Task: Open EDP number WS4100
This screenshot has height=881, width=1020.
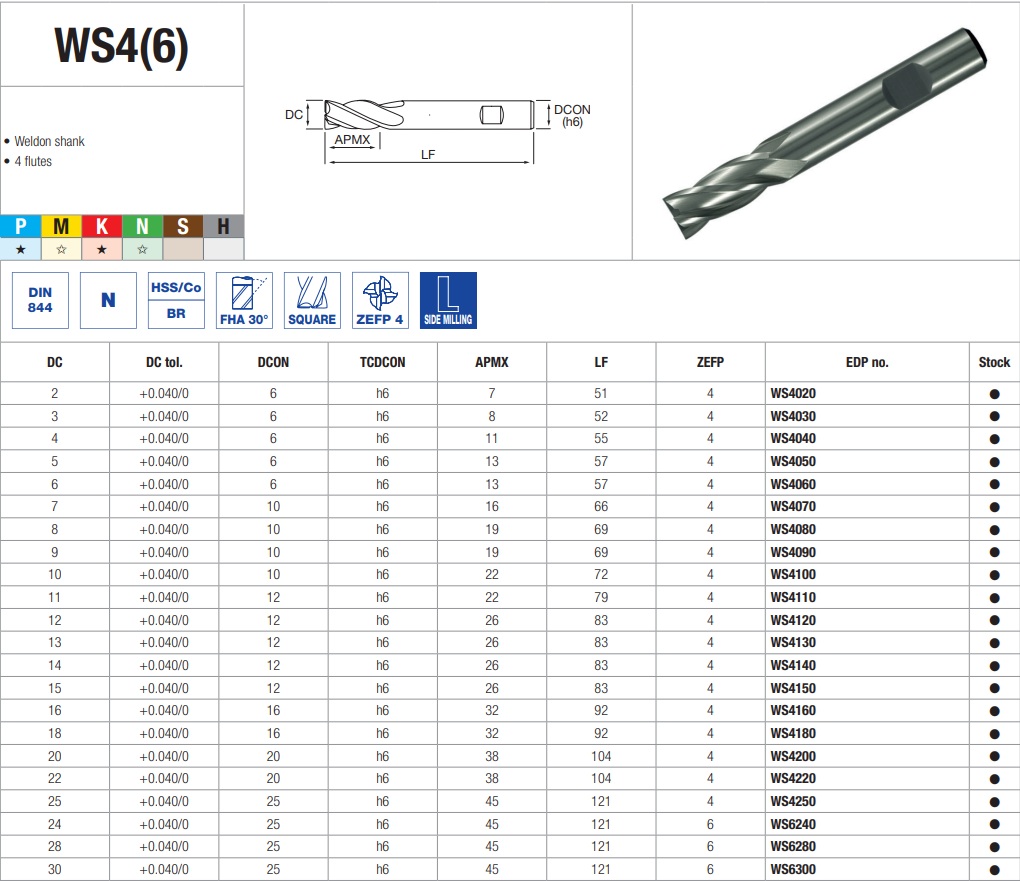Action: [x=793, y=575]
